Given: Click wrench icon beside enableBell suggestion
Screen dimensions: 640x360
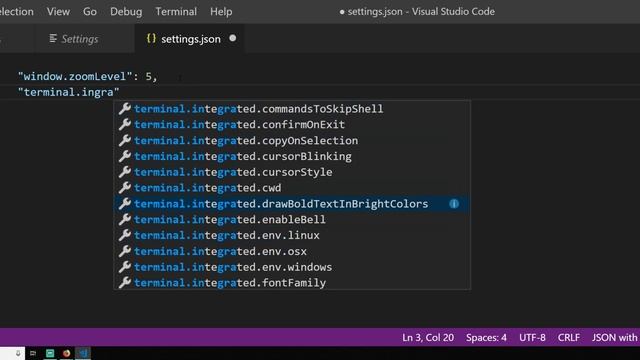Looking at the screenshot, I should tap(124, 219).
